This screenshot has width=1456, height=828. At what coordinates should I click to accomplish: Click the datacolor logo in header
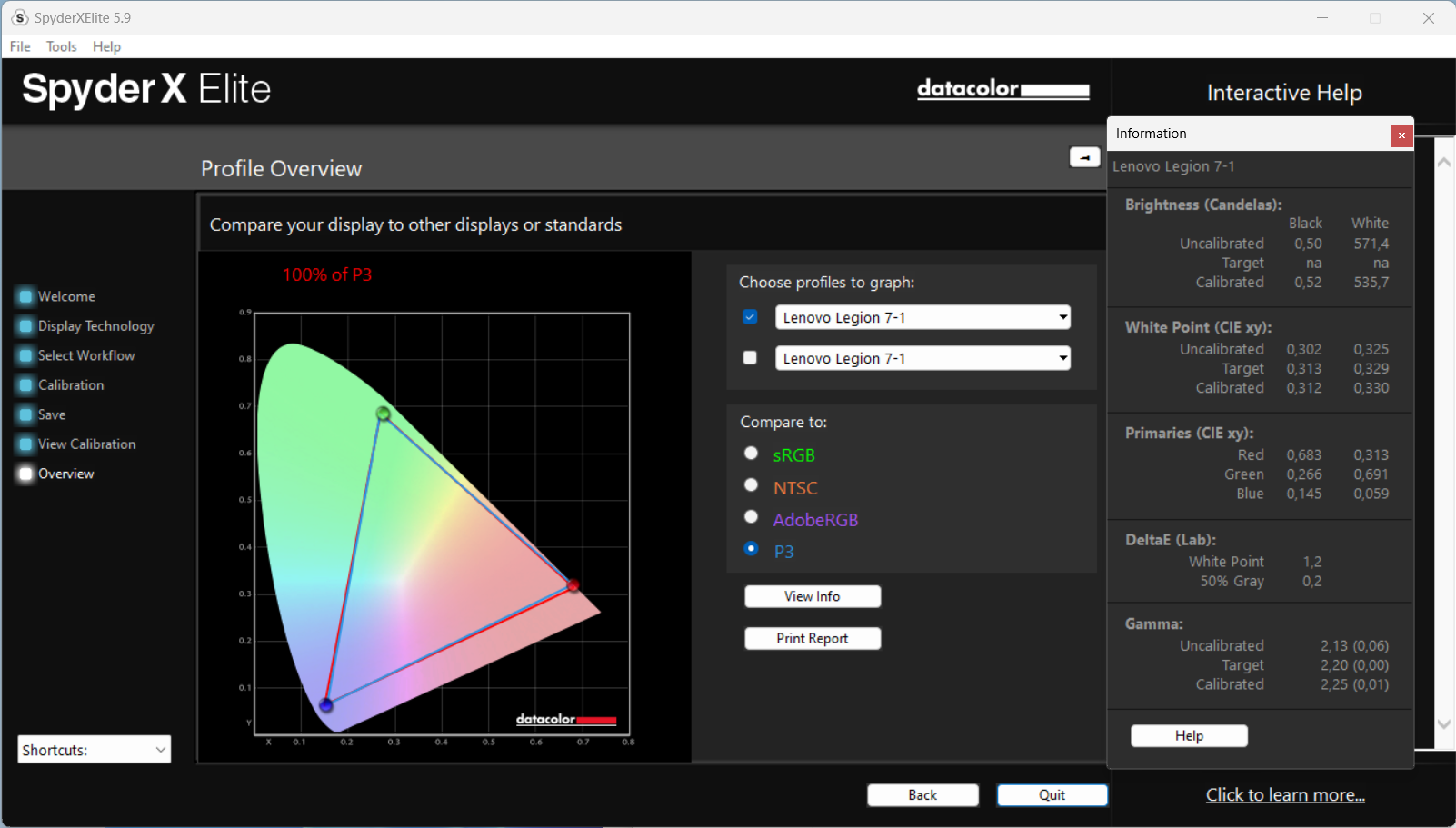[1003, 89]
